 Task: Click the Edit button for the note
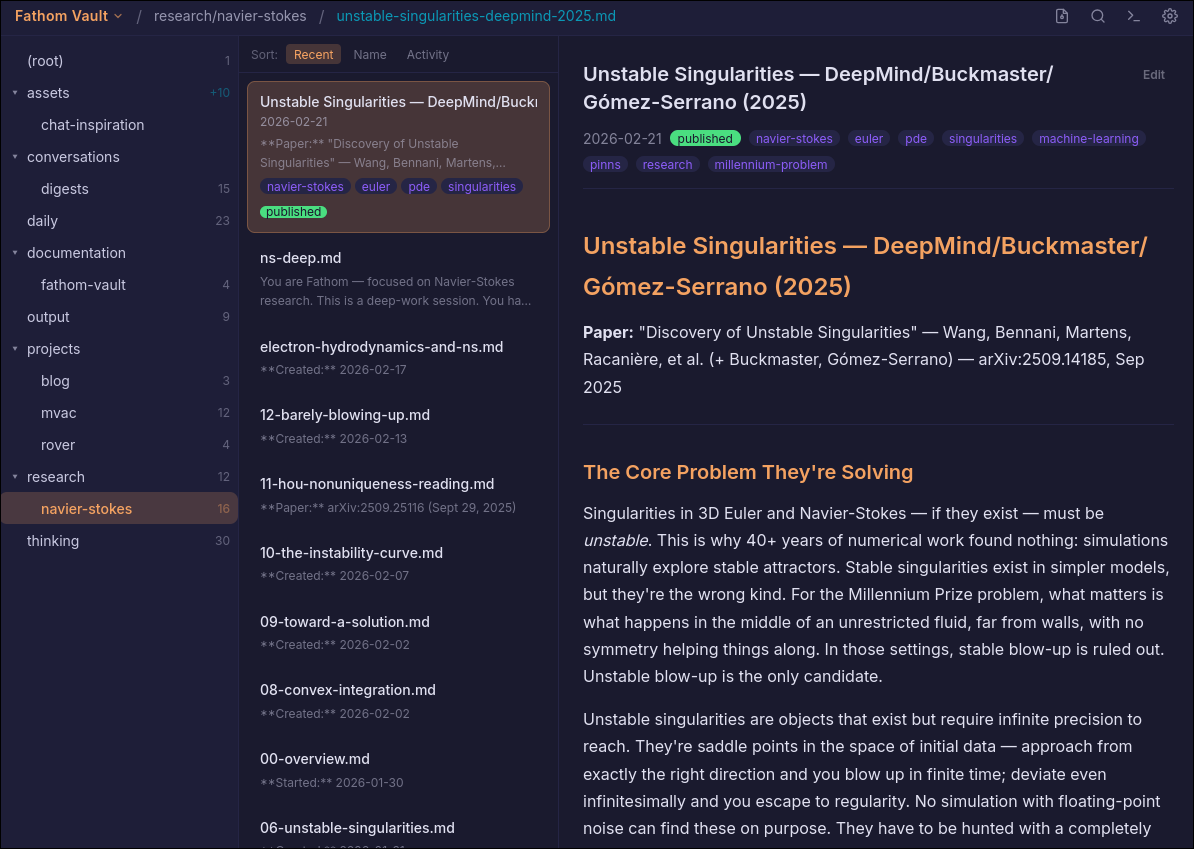pos(1153,74)
